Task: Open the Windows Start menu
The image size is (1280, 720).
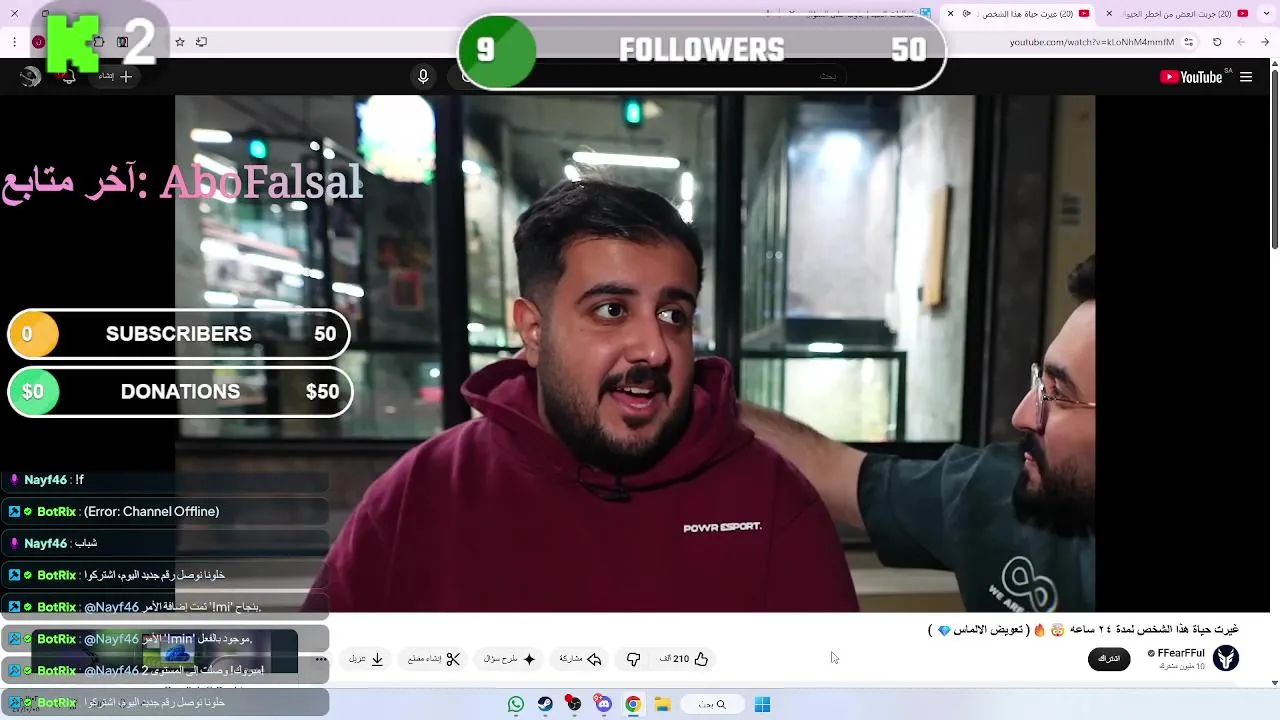Action: [762, 704]
